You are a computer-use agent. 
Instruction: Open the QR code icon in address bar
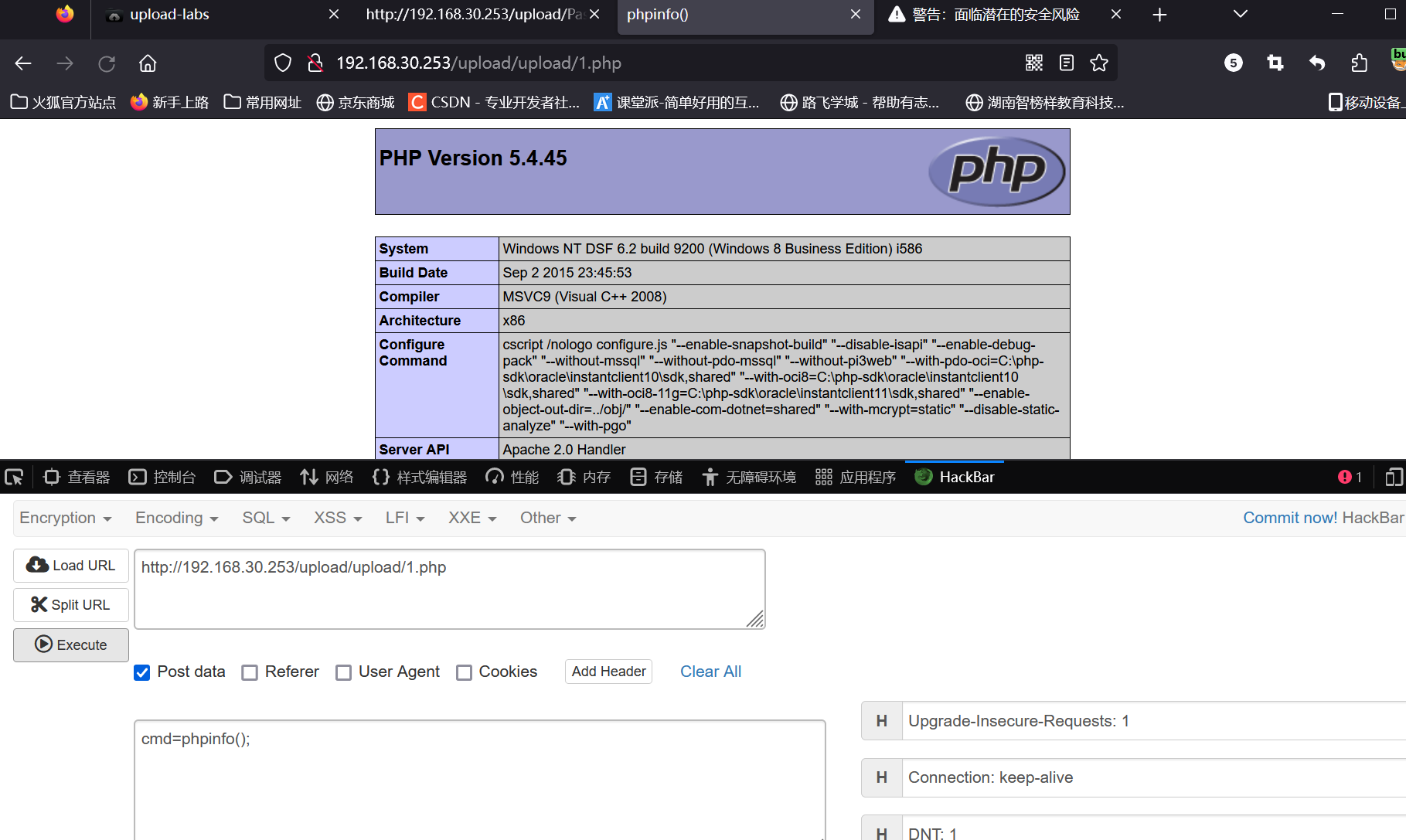pyautogui.click(x=1034, y=63)
